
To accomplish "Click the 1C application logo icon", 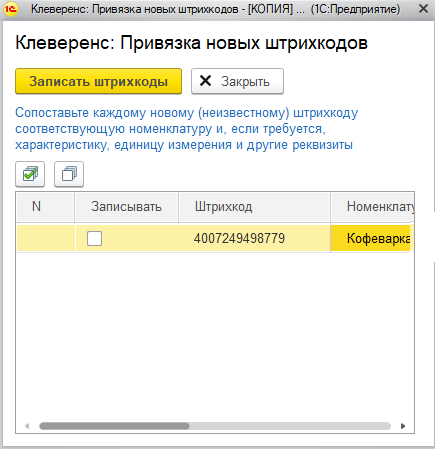I will coord(11,9).
